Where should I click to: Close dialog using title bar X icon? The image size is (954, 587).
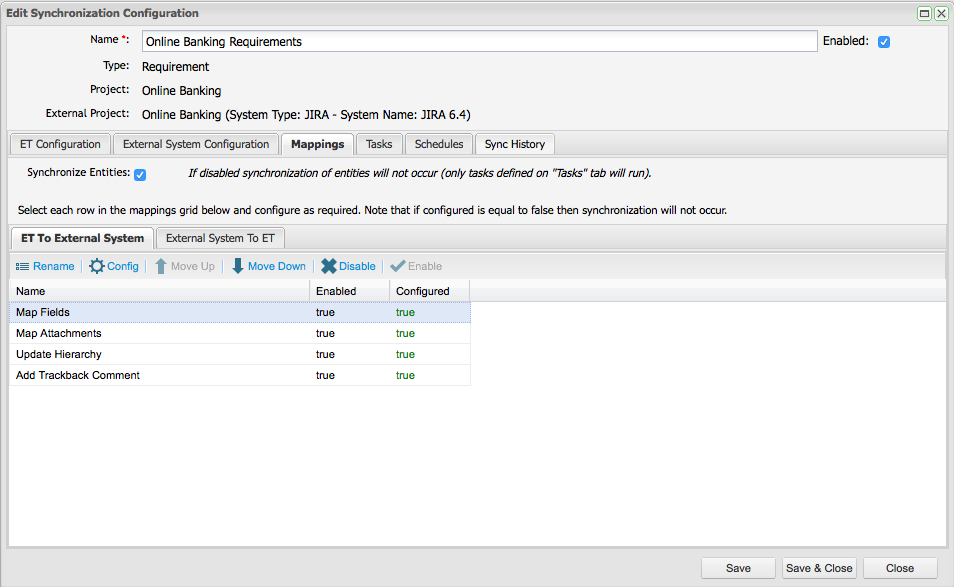[941, 13]
